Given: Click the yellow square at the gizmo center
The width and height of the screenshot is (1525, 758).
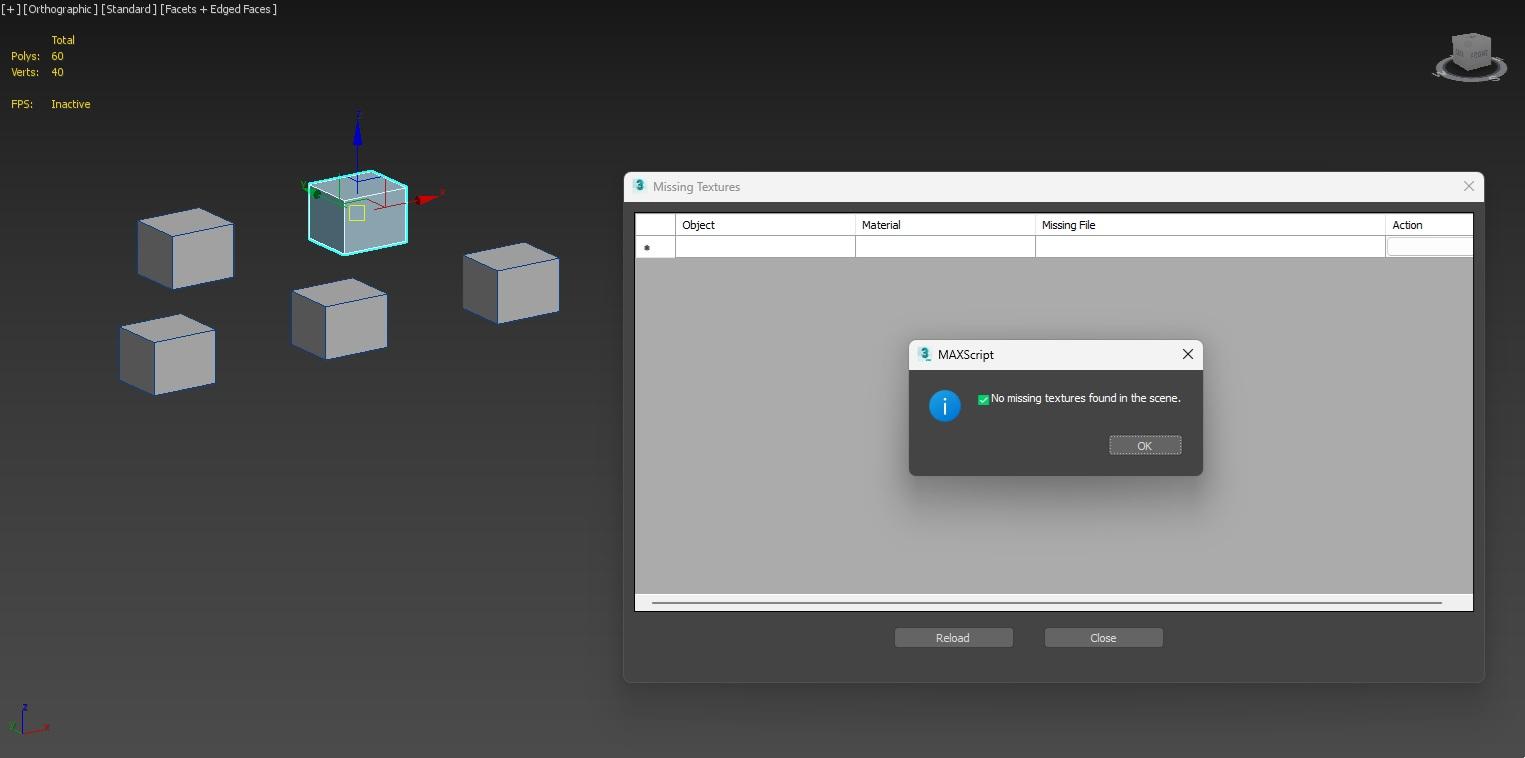Looking at the screenshot, I should pyautogui.click(x=357, y=213).
